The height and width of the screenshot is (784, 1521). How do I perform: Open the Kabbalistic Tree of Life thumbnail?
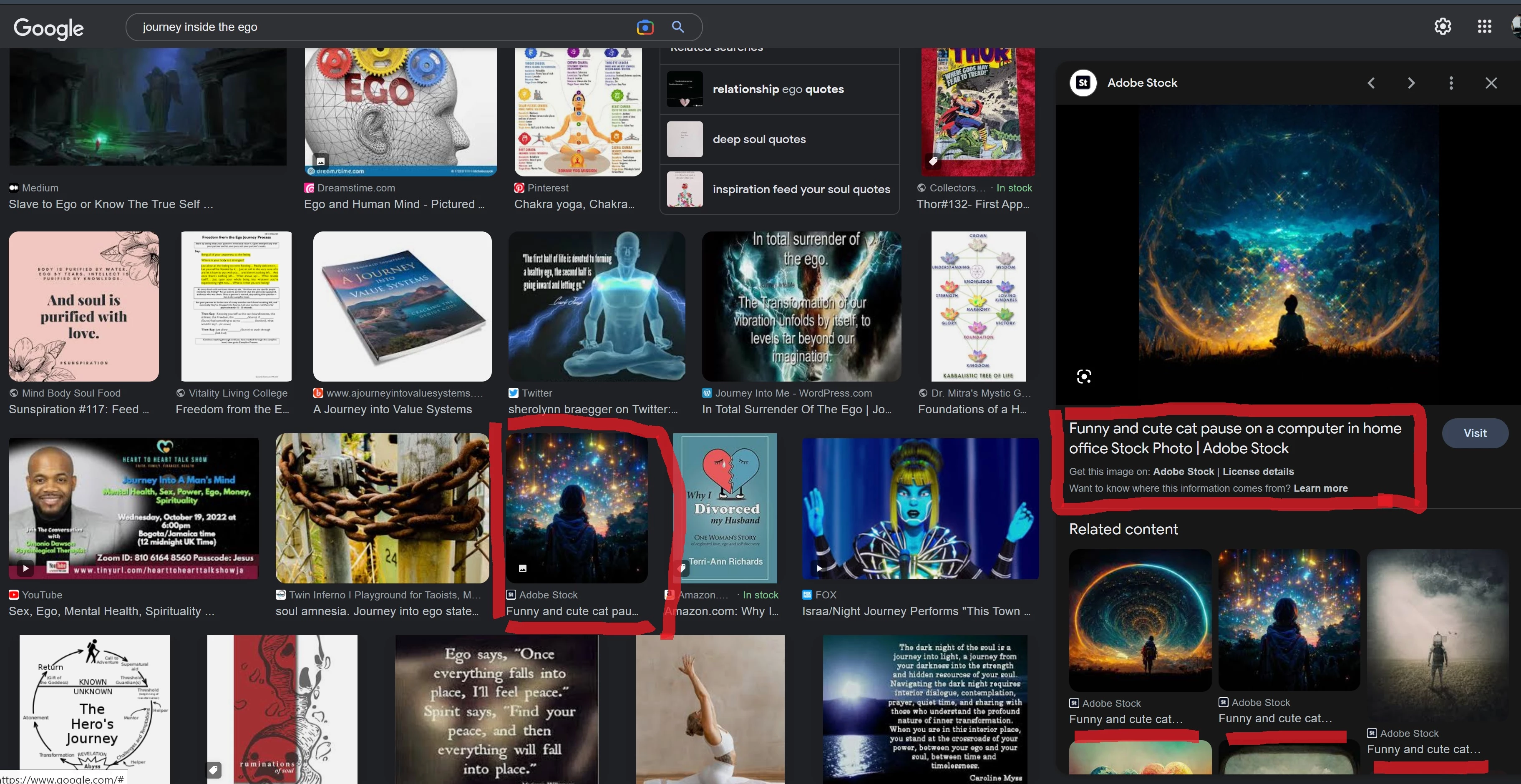[978, 307]
